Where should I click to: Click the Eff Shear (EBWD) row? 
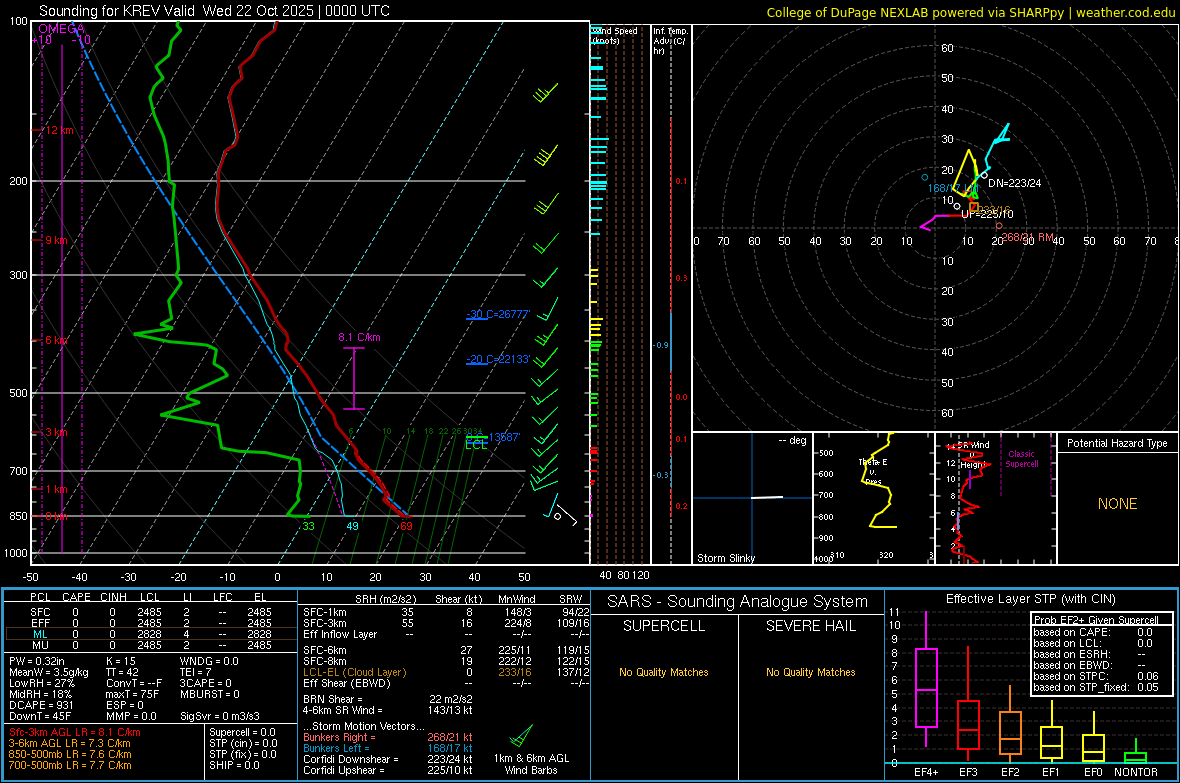(446, 684)
